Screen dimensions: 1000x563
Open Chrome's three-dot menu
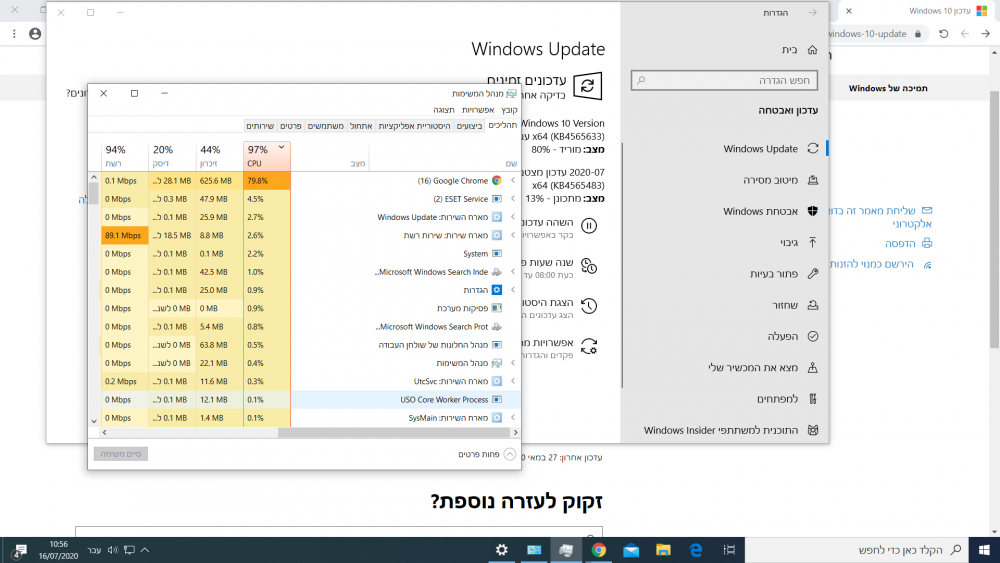click(14, 34)
